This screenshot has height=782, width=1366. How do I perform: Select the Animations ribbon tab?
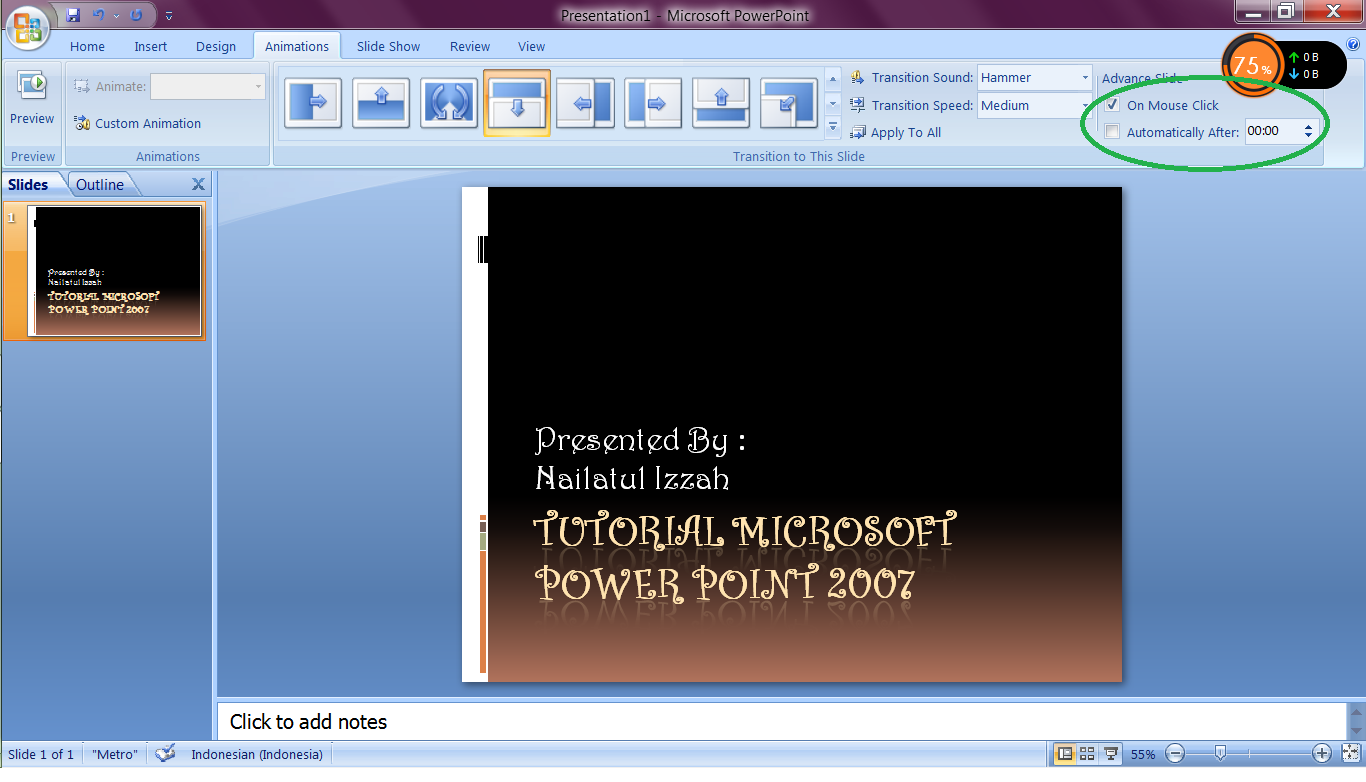pos(297,46)
